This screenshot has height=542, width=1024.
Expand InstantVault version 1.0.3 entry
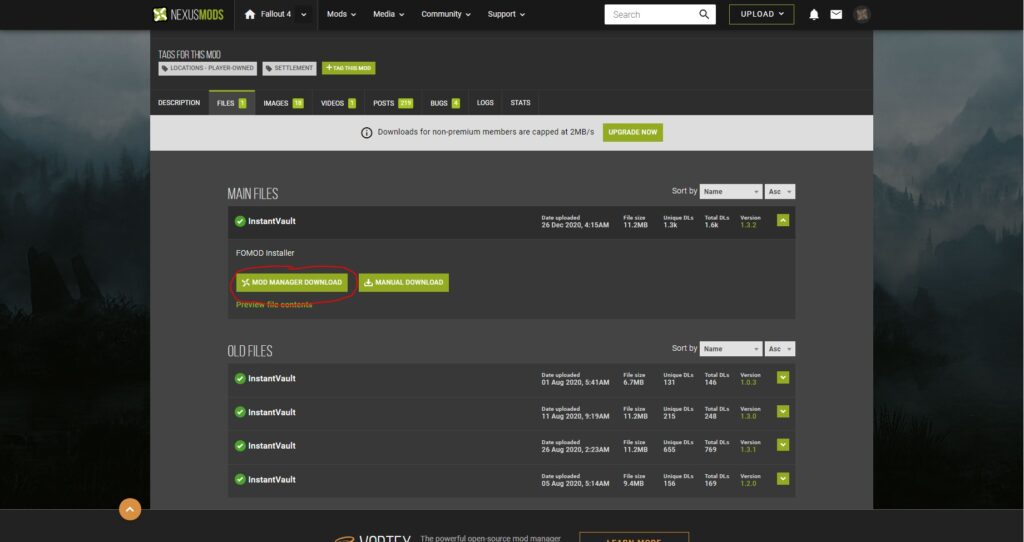(783, 378)
